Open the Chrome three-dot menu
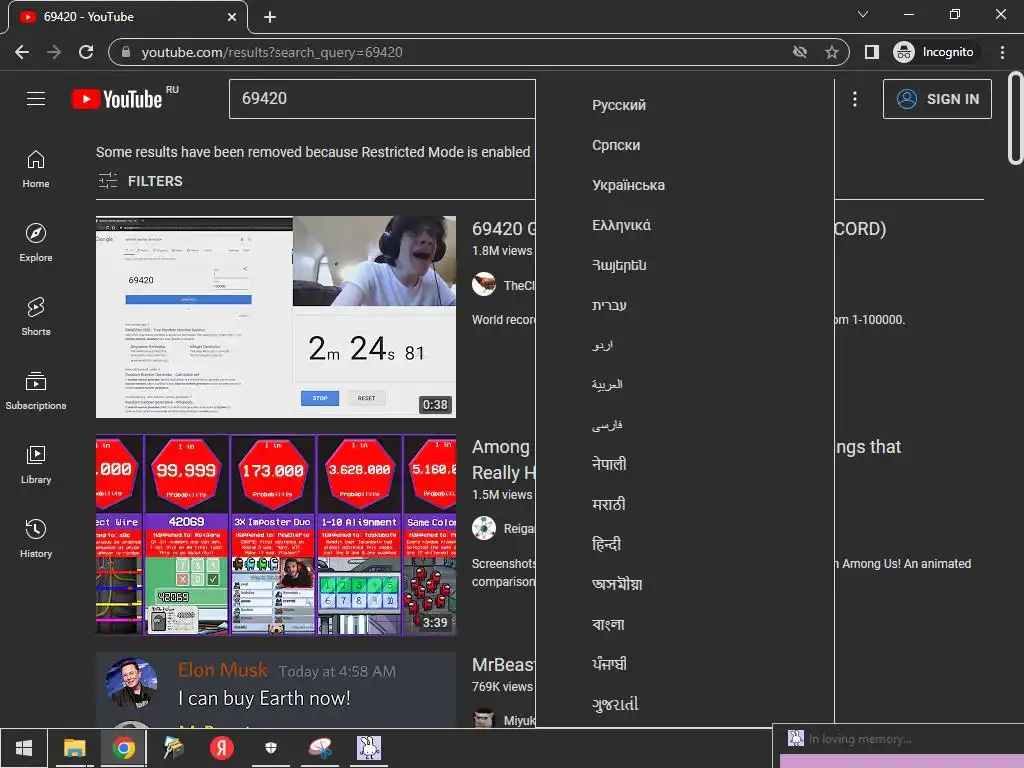 click(x=1002, y=52)
